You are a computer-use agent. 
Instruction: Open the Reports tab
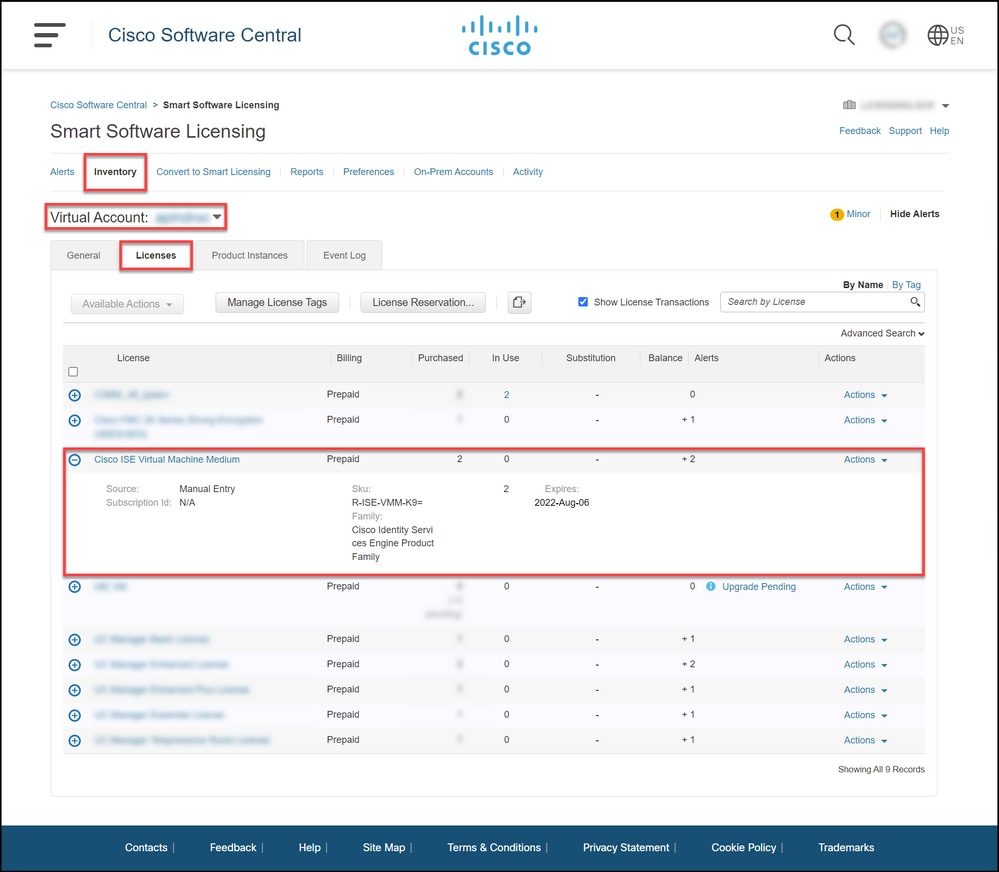[306, 172]
